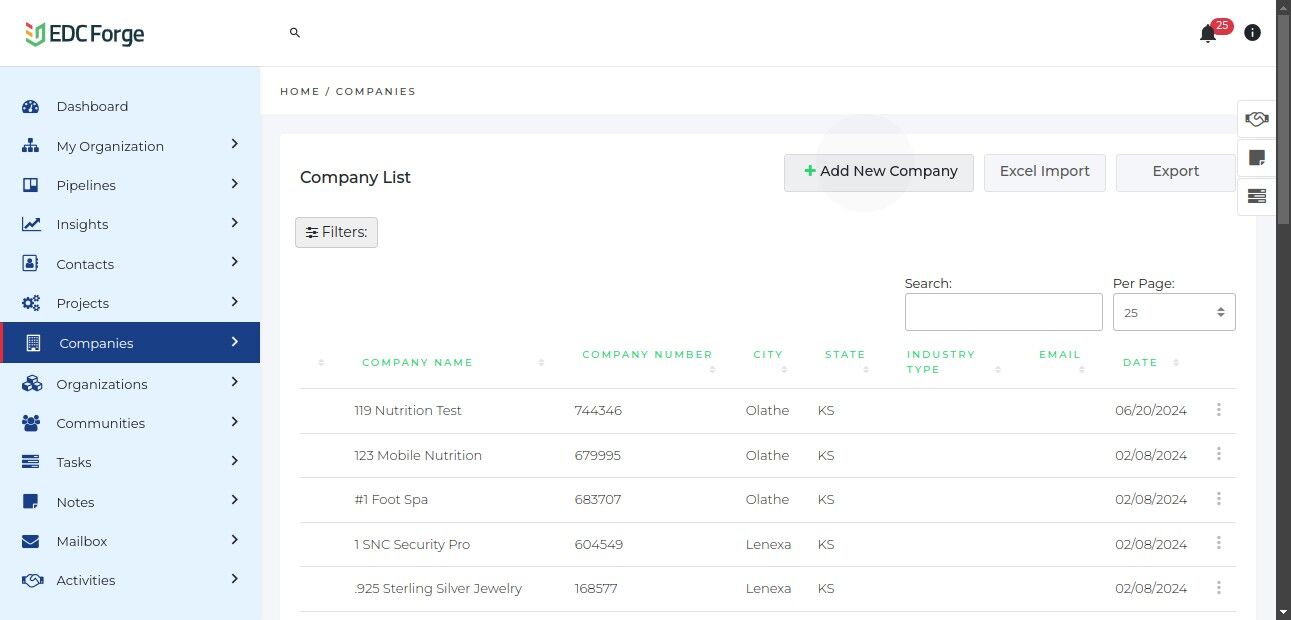Open the Per Page dropdown
The width and height of the screenshot is (1291, 620).
[1174, 312]
